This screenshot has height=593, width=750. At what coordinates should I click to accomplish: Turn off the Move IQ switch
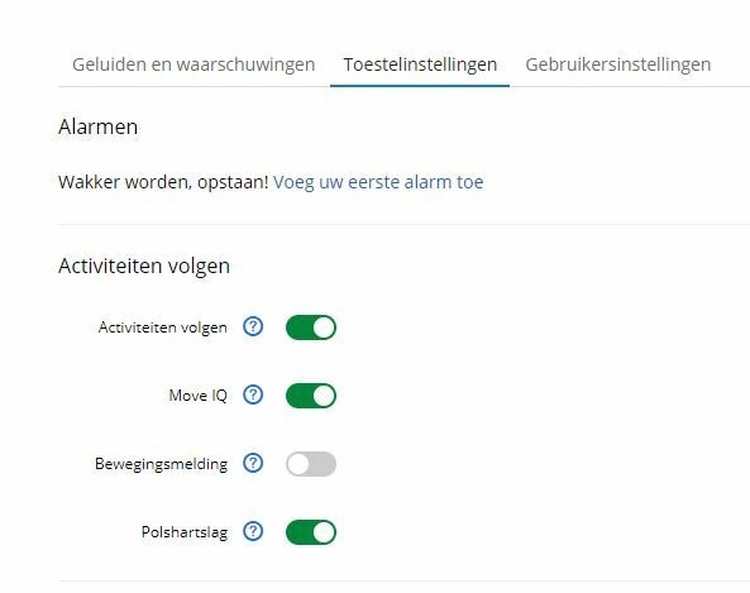pos(311,395)
